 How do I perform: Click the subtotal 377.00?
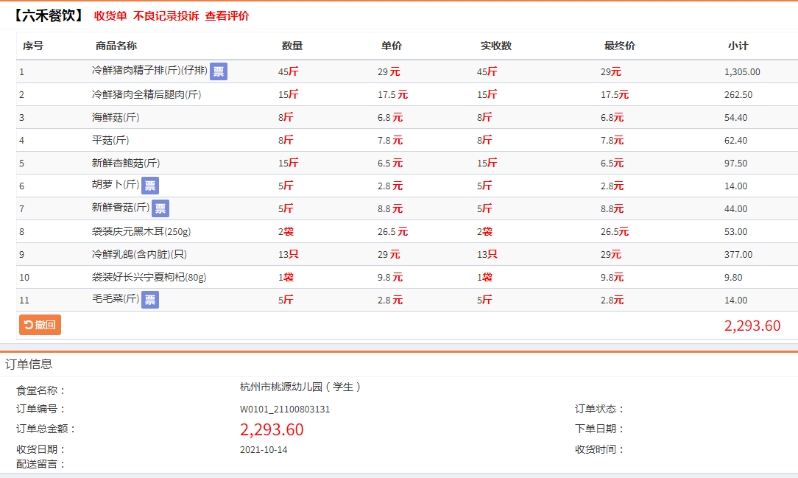[738, 255]
